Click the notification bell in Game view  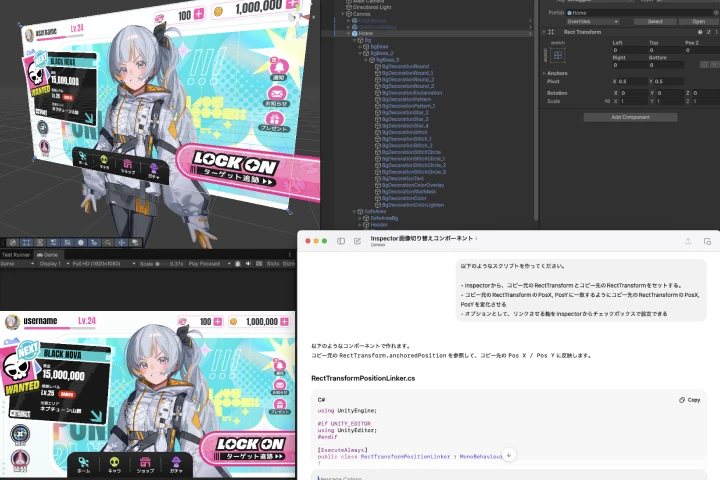tap(279, 366)
